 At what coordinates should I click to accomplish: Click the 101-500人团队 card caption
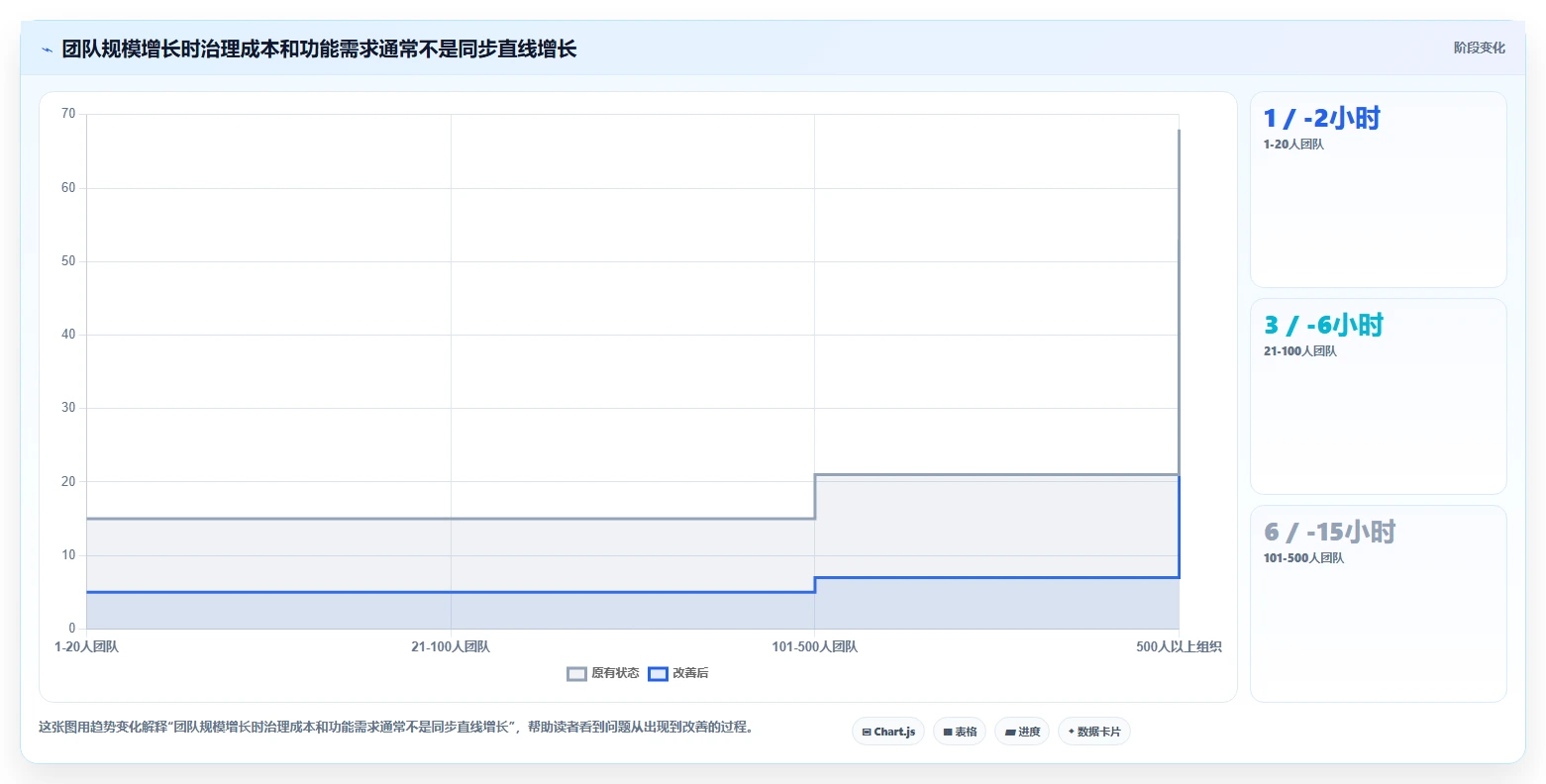click(x=1304, y=558)
